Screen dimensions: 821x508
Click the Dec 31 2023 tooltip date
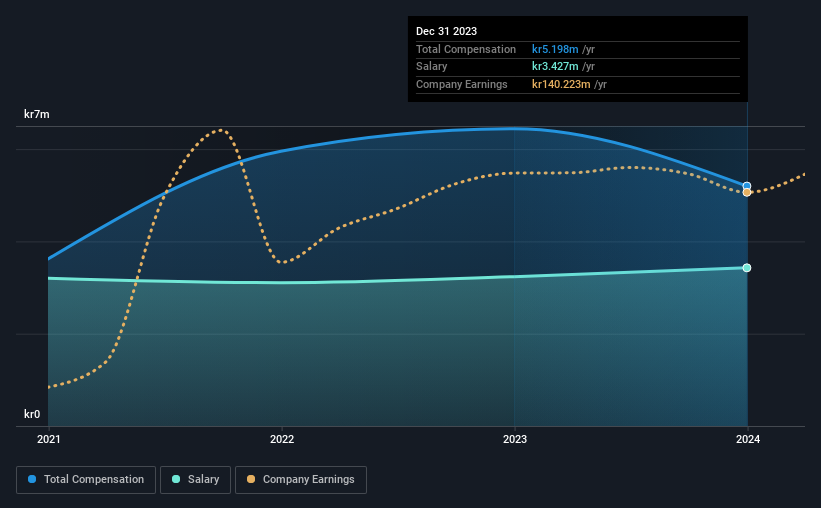coord(447,31)
